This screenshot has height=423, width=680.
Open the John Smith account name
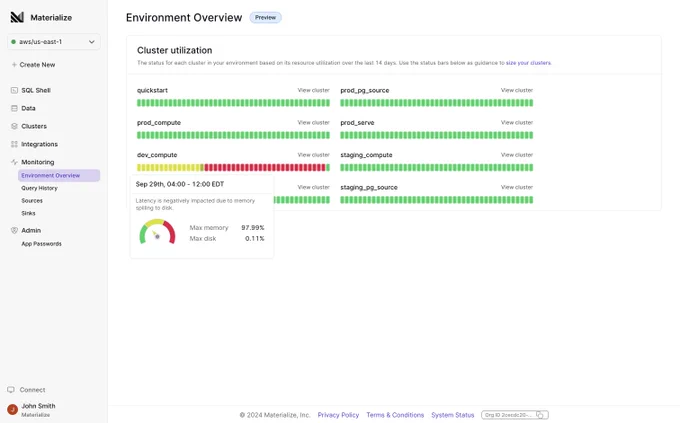[38, 406]
